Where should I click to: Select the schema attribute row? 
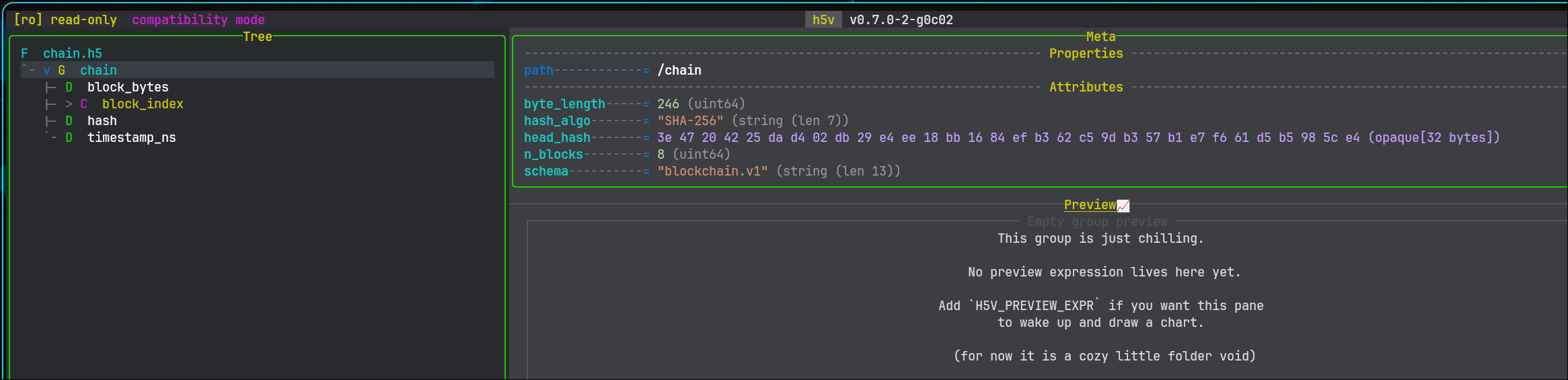(712, 171)
